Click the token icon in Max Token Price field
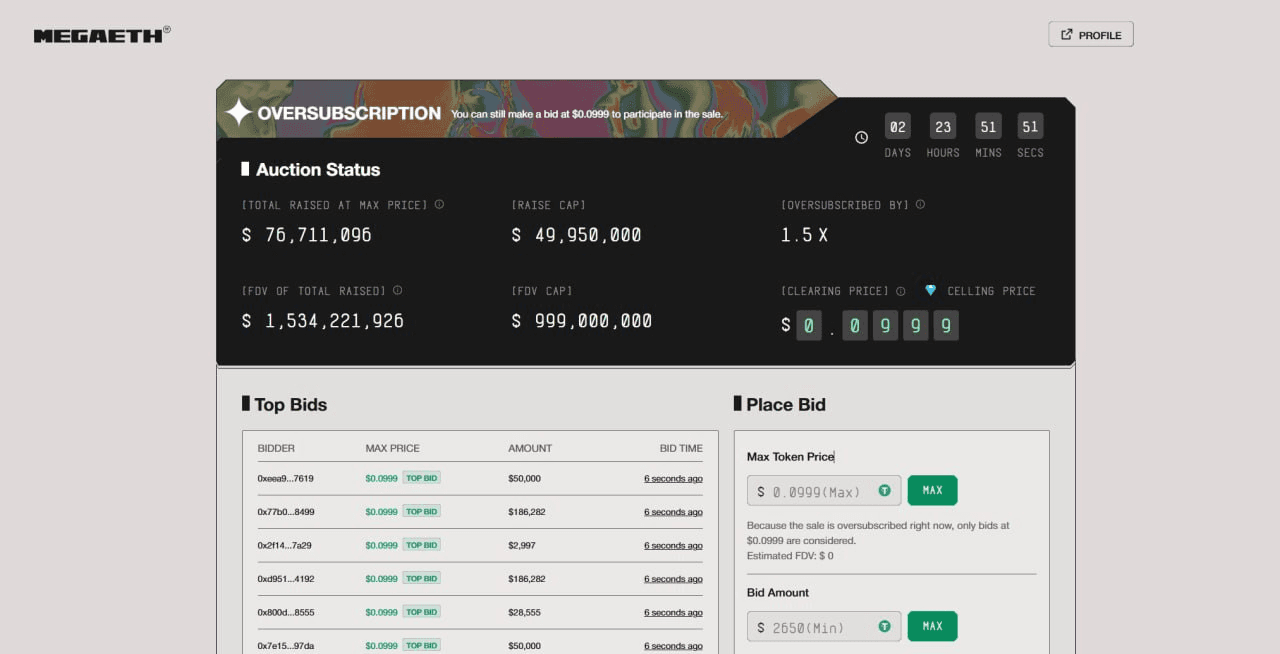The height and width of the screenshot is (654, 1280). [x=885, y=491]
